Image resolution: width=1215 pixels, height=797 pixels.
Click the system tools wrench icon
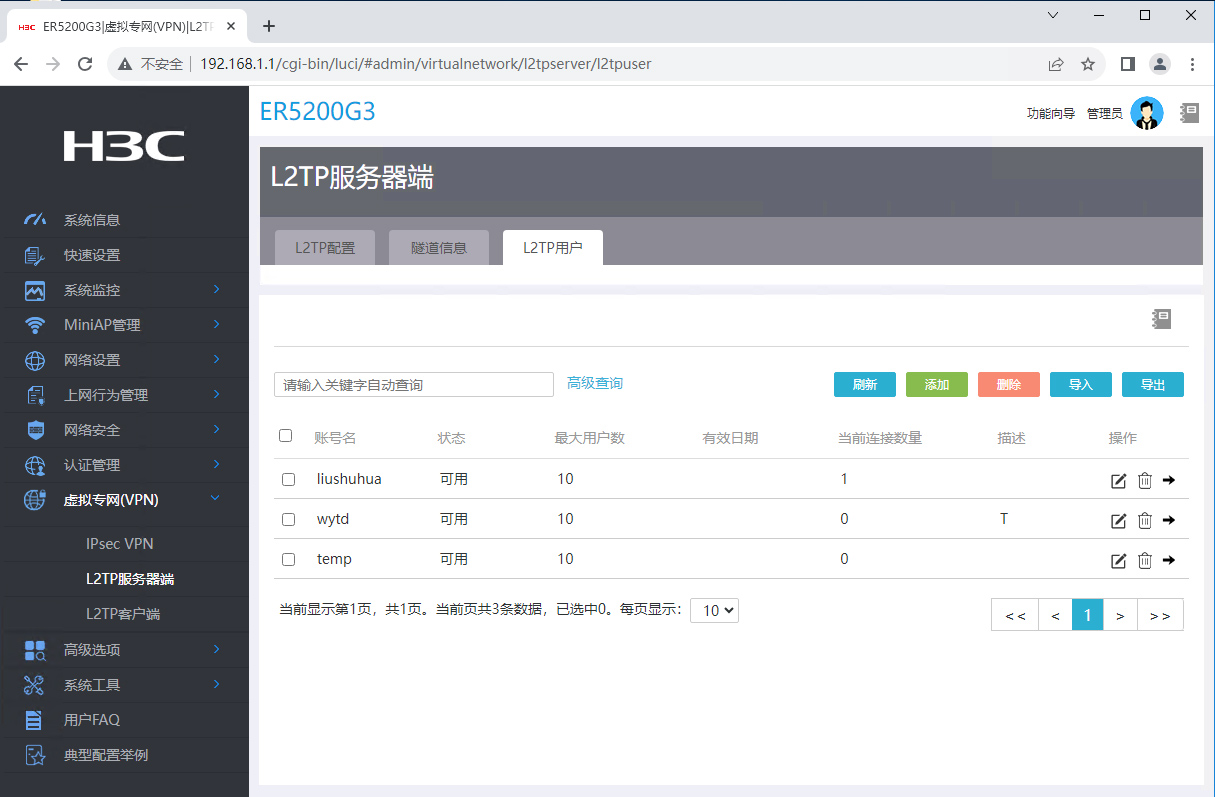point(35,685)
